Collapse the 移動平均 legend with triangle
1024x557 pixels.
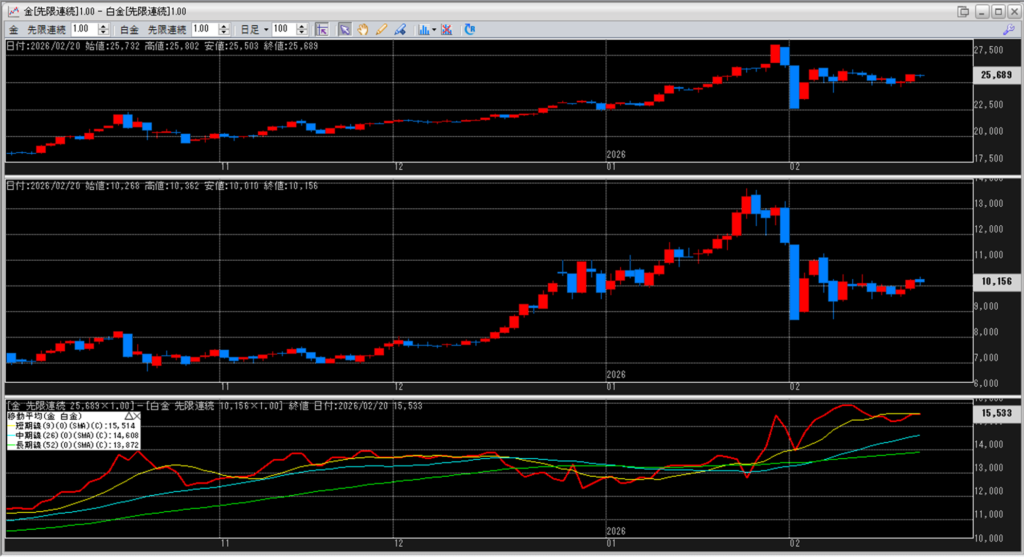[x=128, y=414]
